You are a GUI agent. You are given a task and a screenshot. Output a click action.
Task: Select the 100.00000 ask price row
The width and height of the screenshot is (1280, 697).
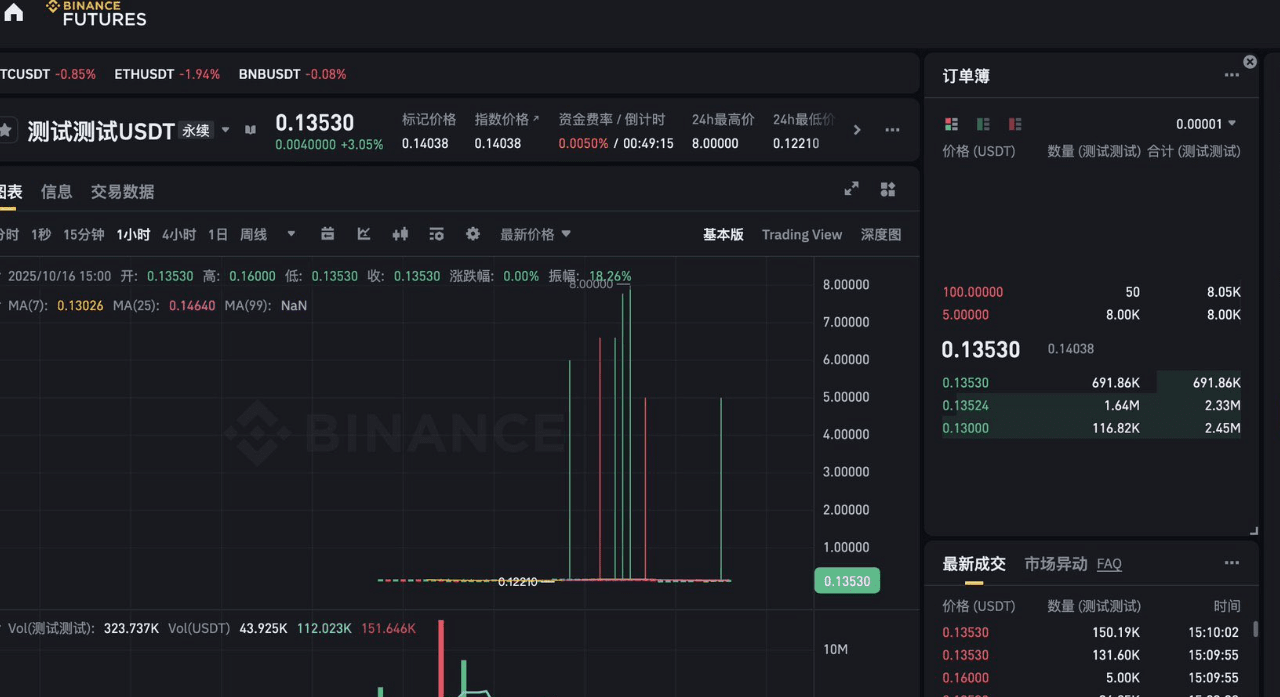coord(1091,292)
